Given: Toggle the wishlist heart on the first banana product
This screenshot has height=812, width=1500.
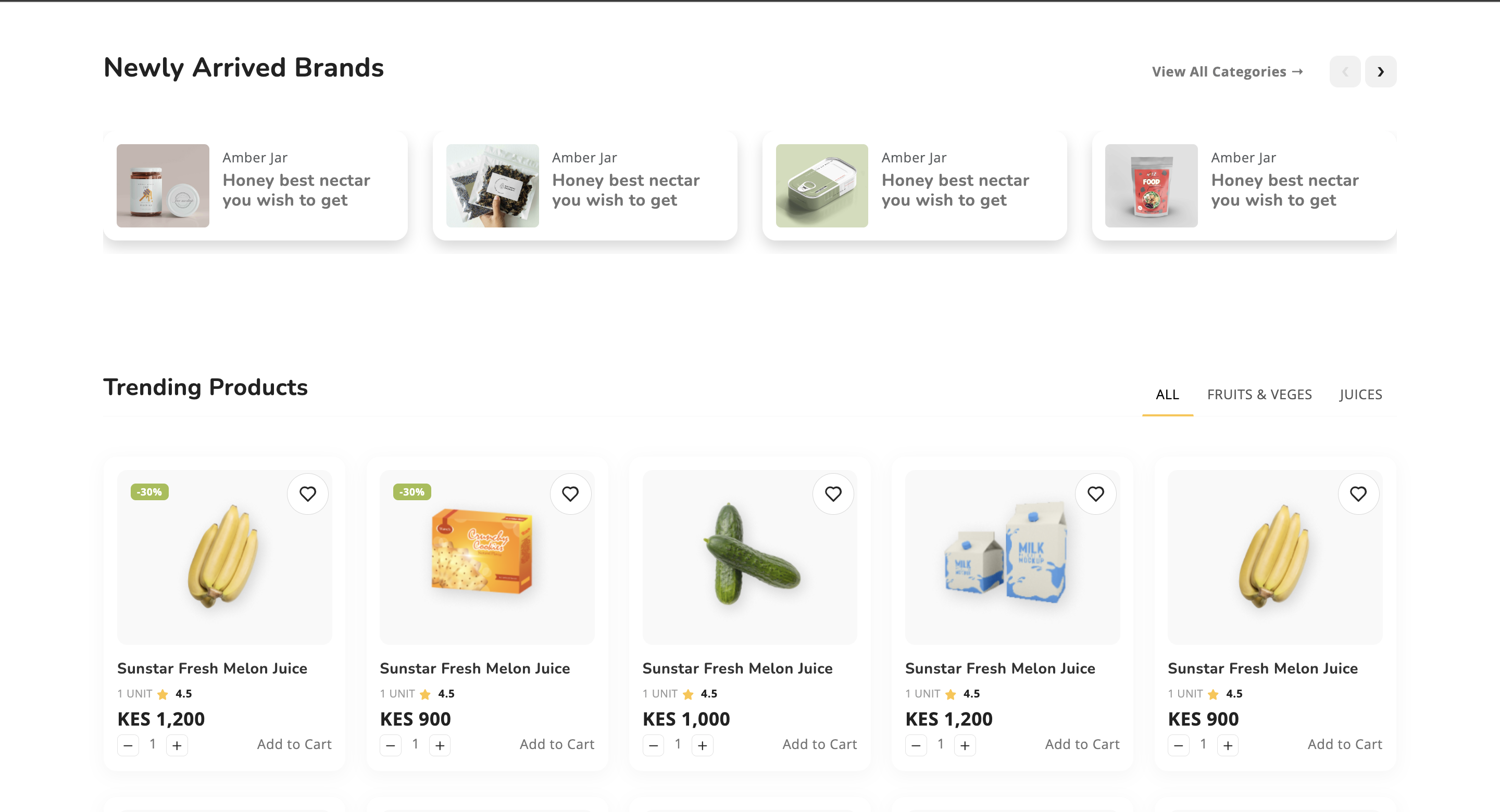Looking at the screenshot, I should click(x=308, y=493).
